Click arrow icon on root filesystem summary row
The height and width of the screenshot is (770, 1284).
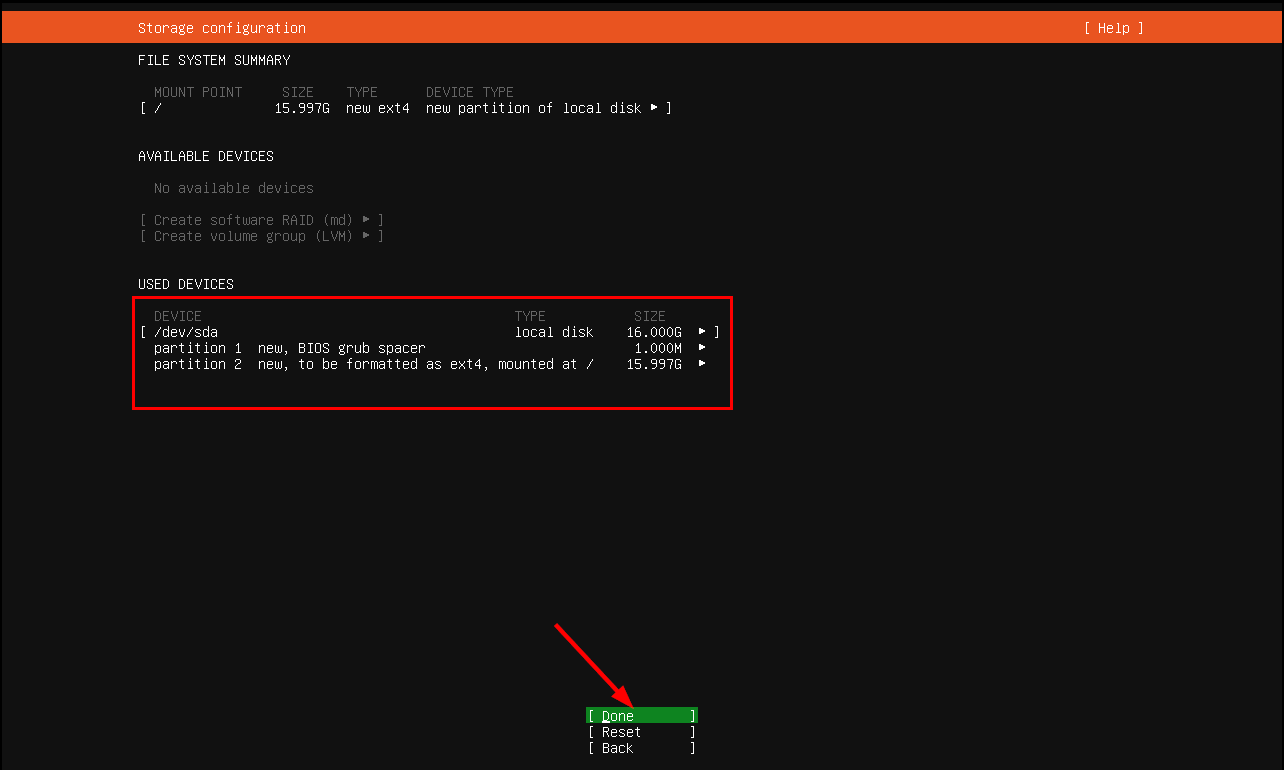654,108
